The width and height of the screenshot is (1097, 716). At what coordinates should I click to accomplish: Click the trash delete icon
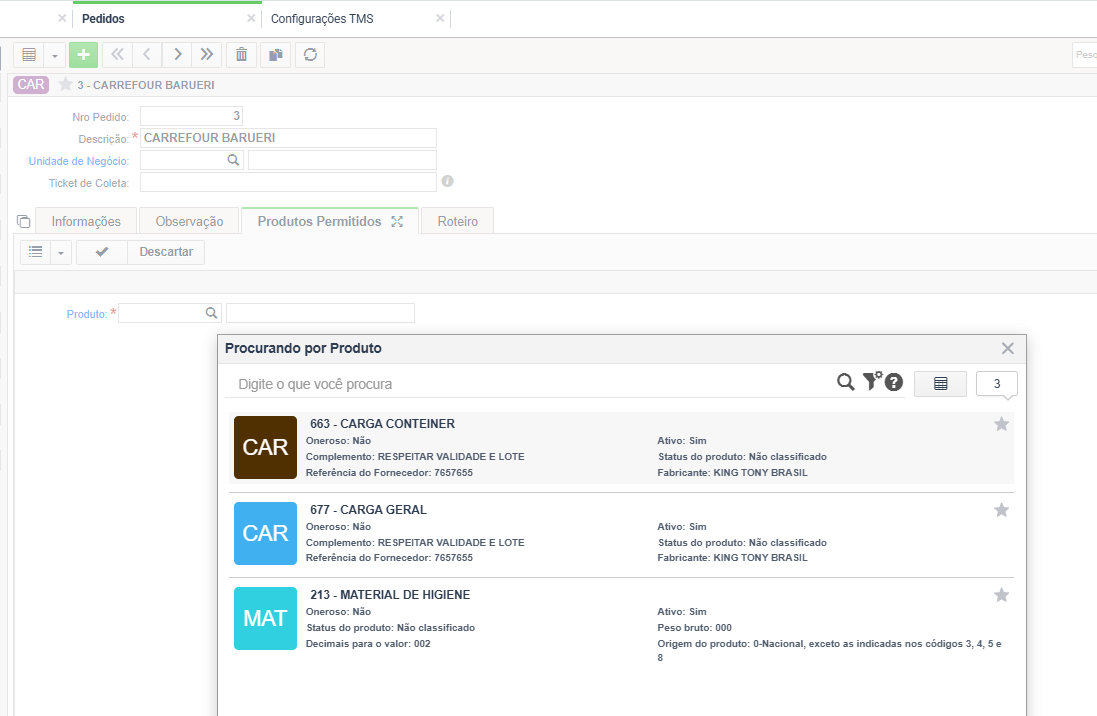pyautogui.click(x=241, y=55)
